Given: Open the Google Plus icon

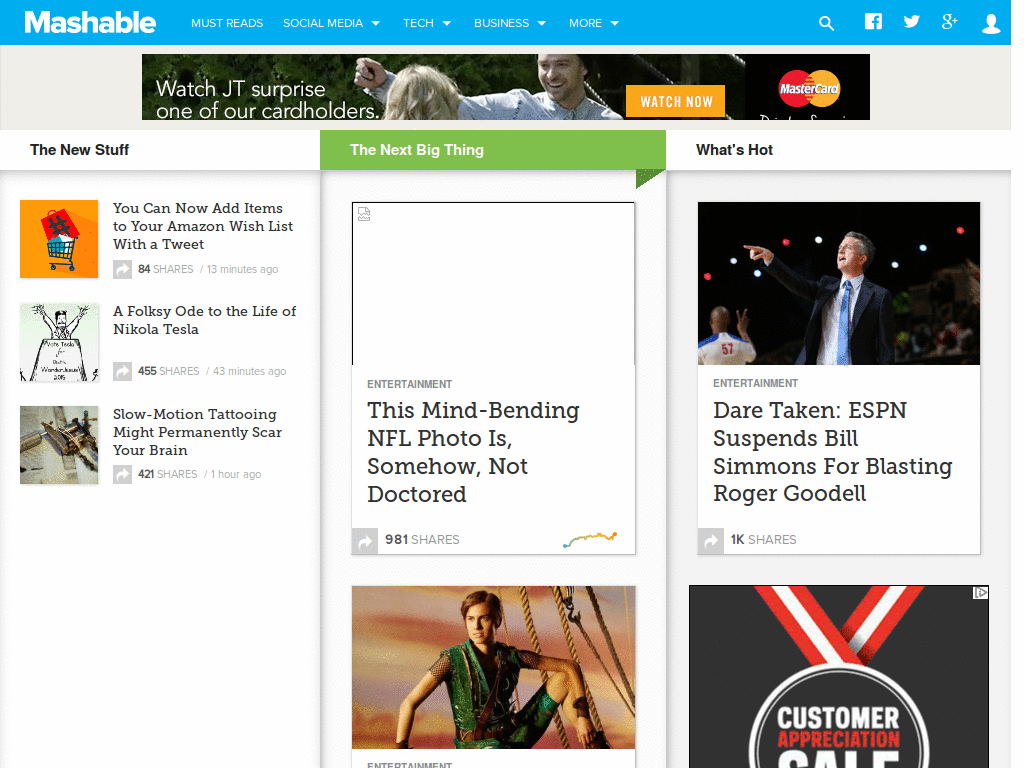Looking at the screenshot, I should tap(950, 22).
